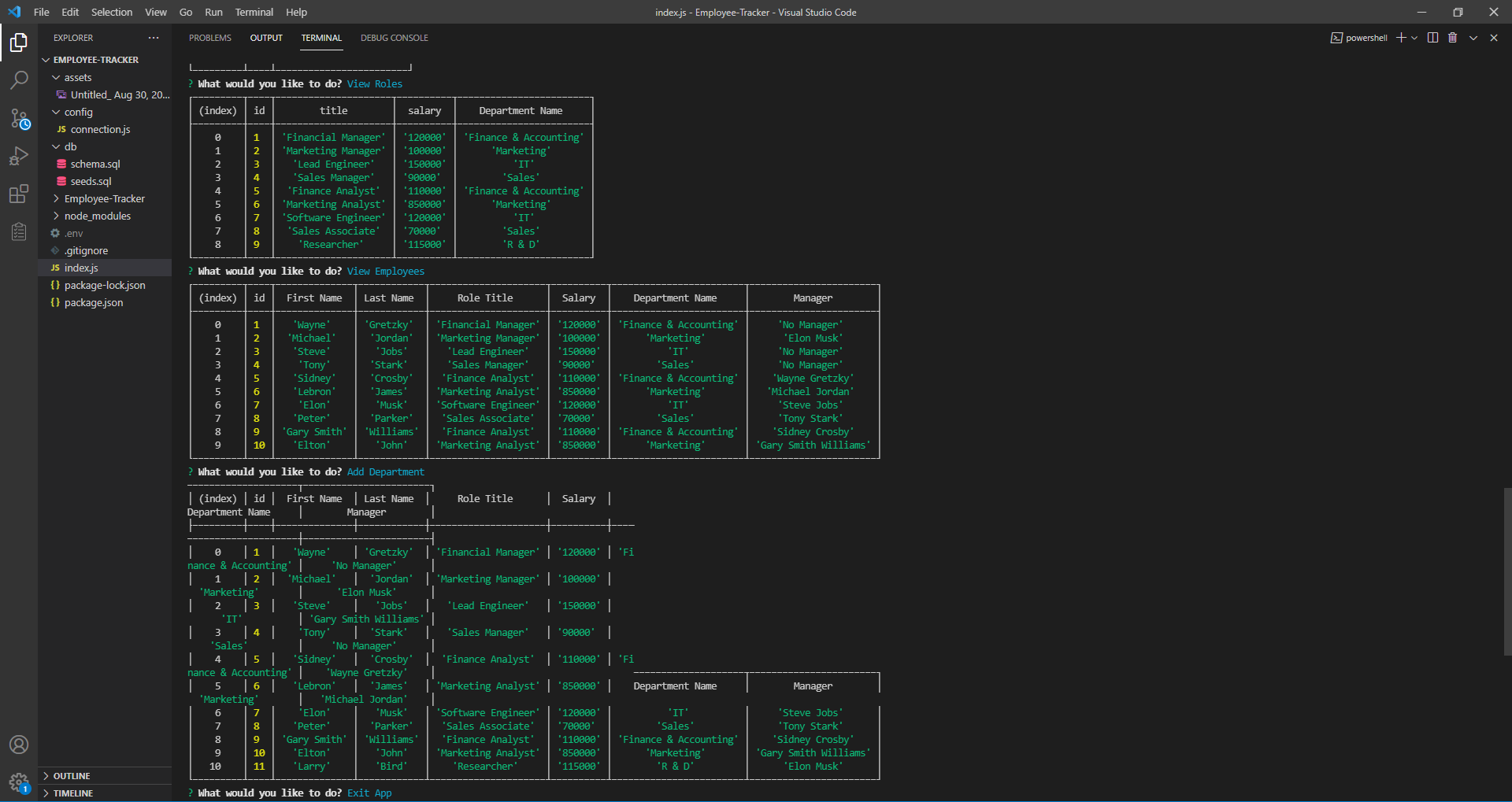Open schema.sql file

tap(95, 164)
